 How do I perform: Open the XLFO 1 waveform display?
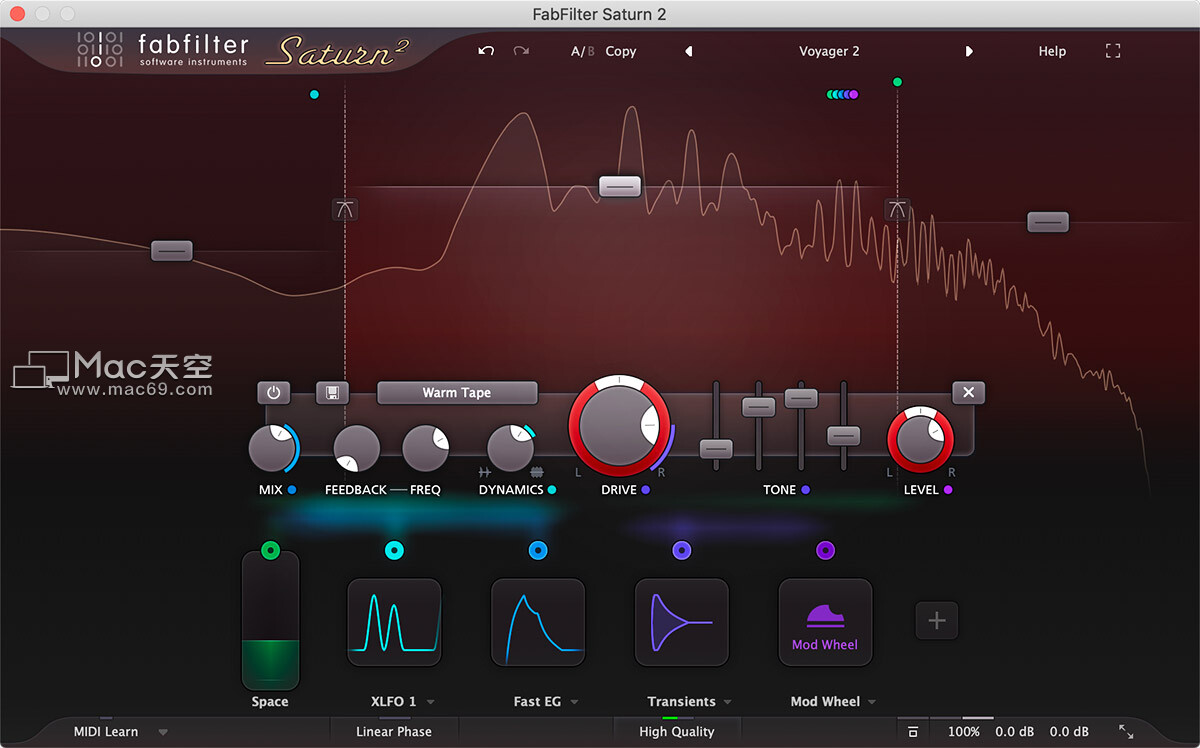394,622
